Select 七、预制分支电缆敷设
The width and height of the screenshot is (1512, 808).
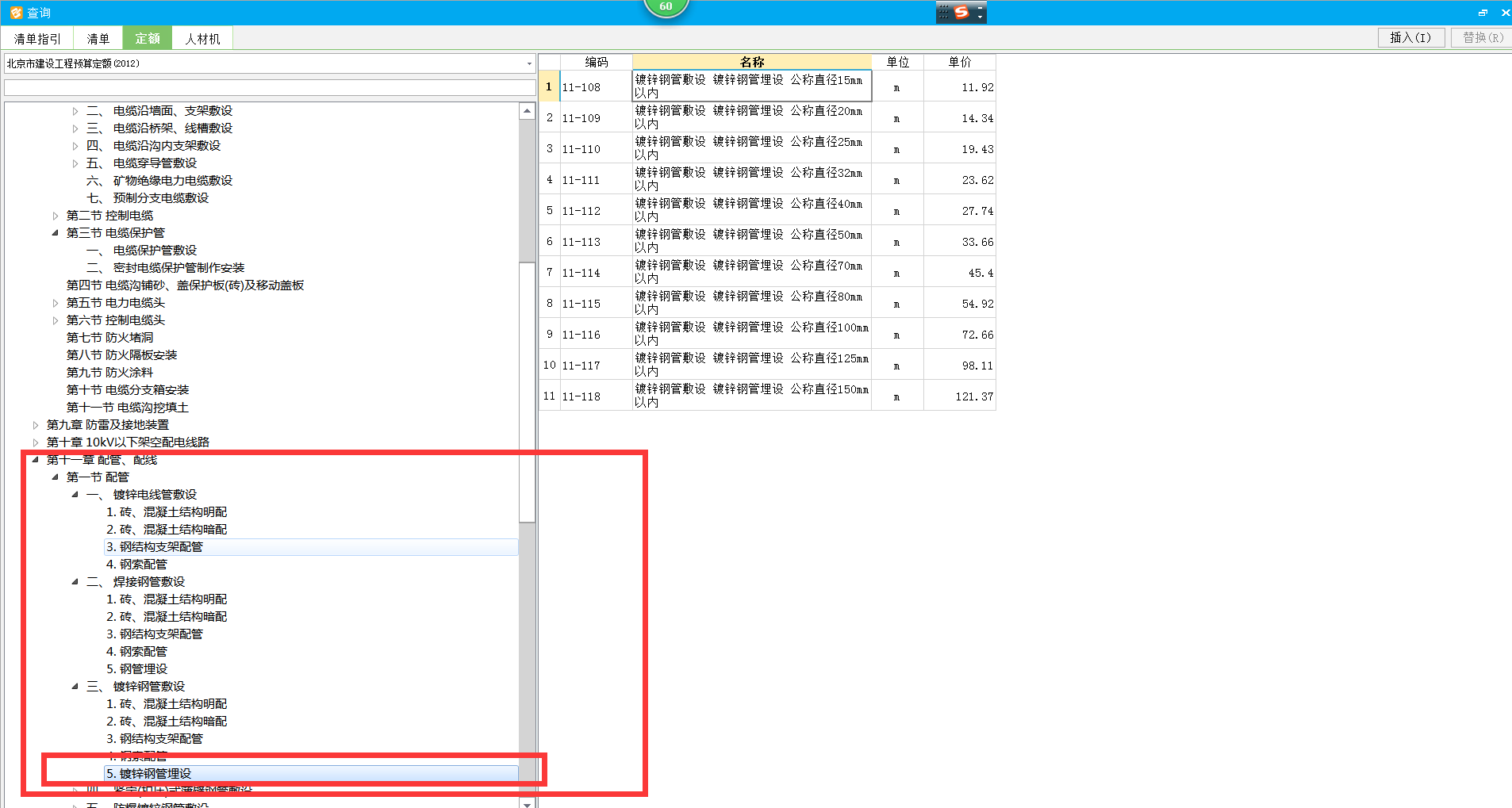(148, 198)
